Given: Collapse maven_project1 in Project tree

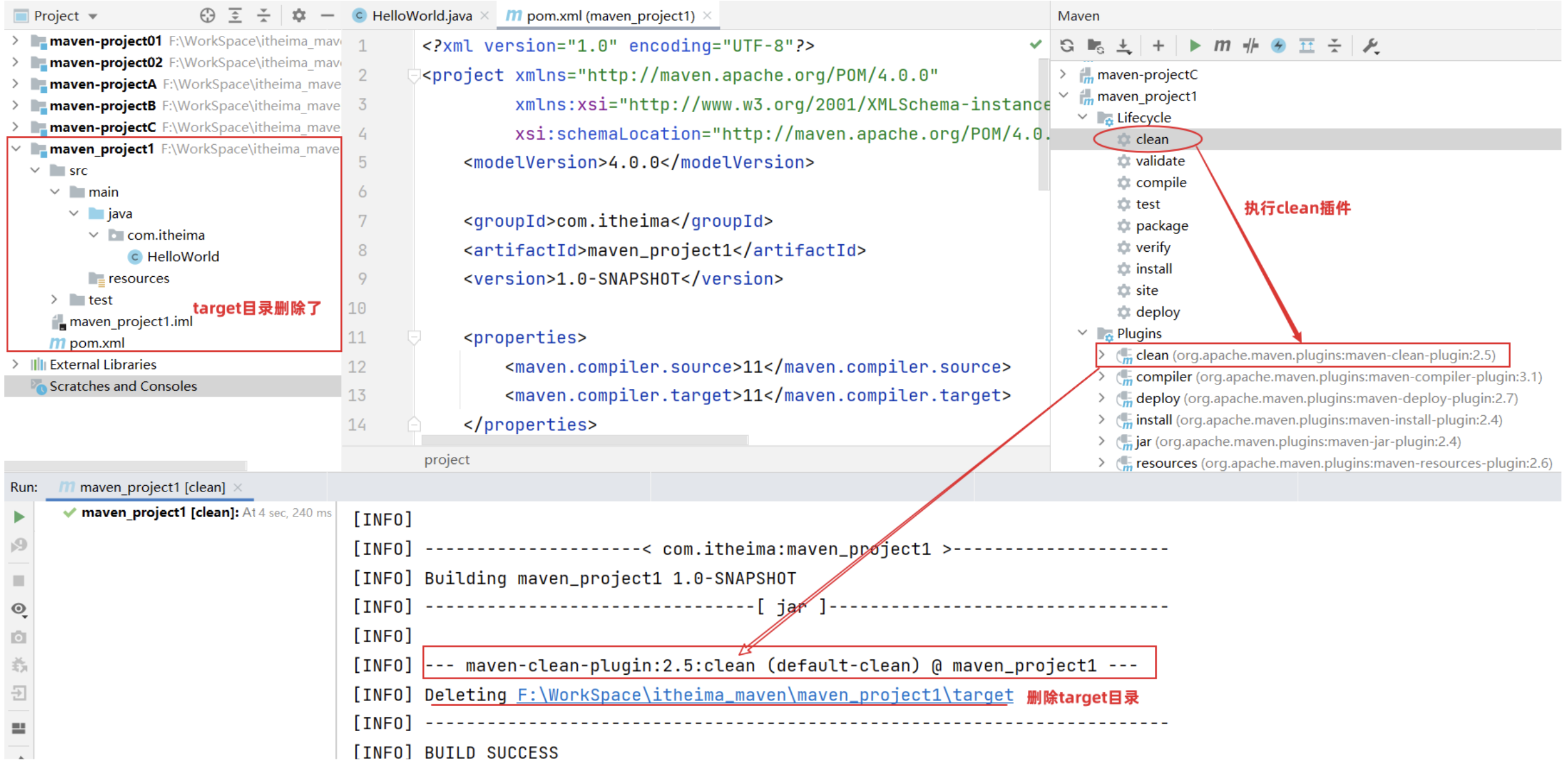Looking at the screenshot, I should (x=17, y=149).
